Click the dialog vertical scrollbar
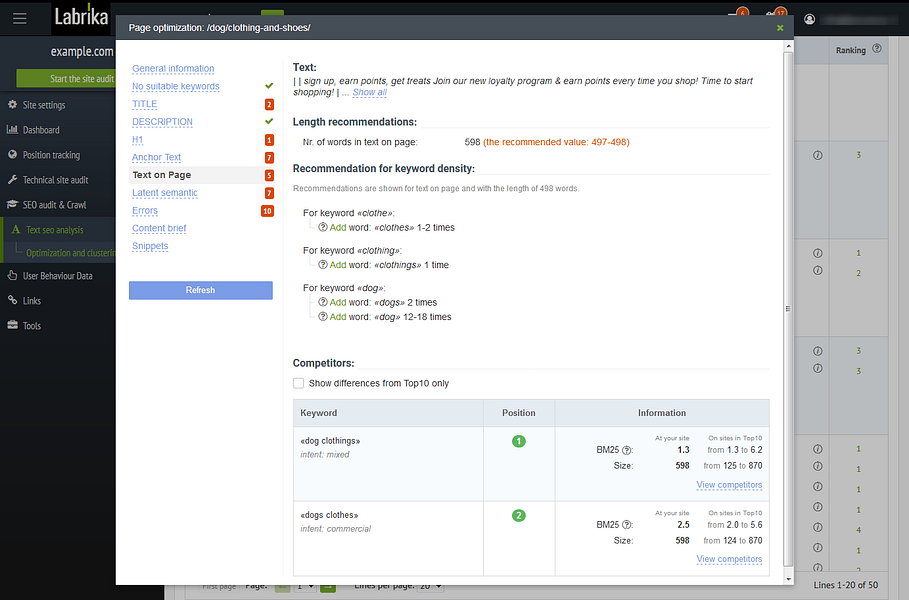 click(788, 308)
